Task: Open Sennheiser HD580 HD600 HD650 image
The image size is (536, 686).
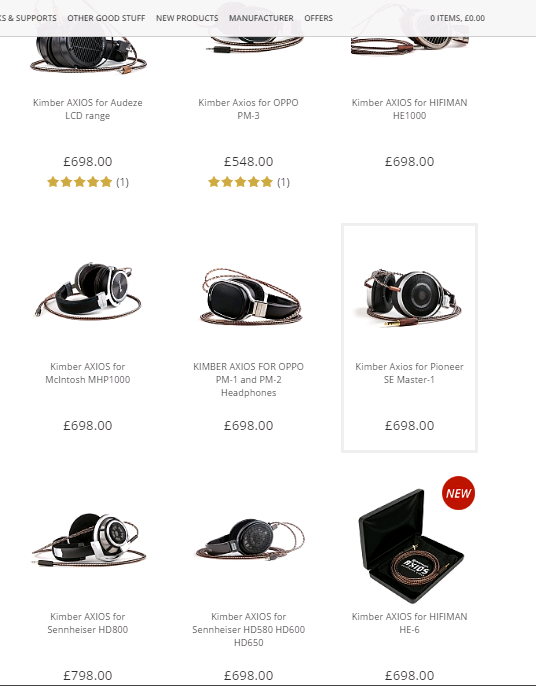Action: tap(250, 540)
